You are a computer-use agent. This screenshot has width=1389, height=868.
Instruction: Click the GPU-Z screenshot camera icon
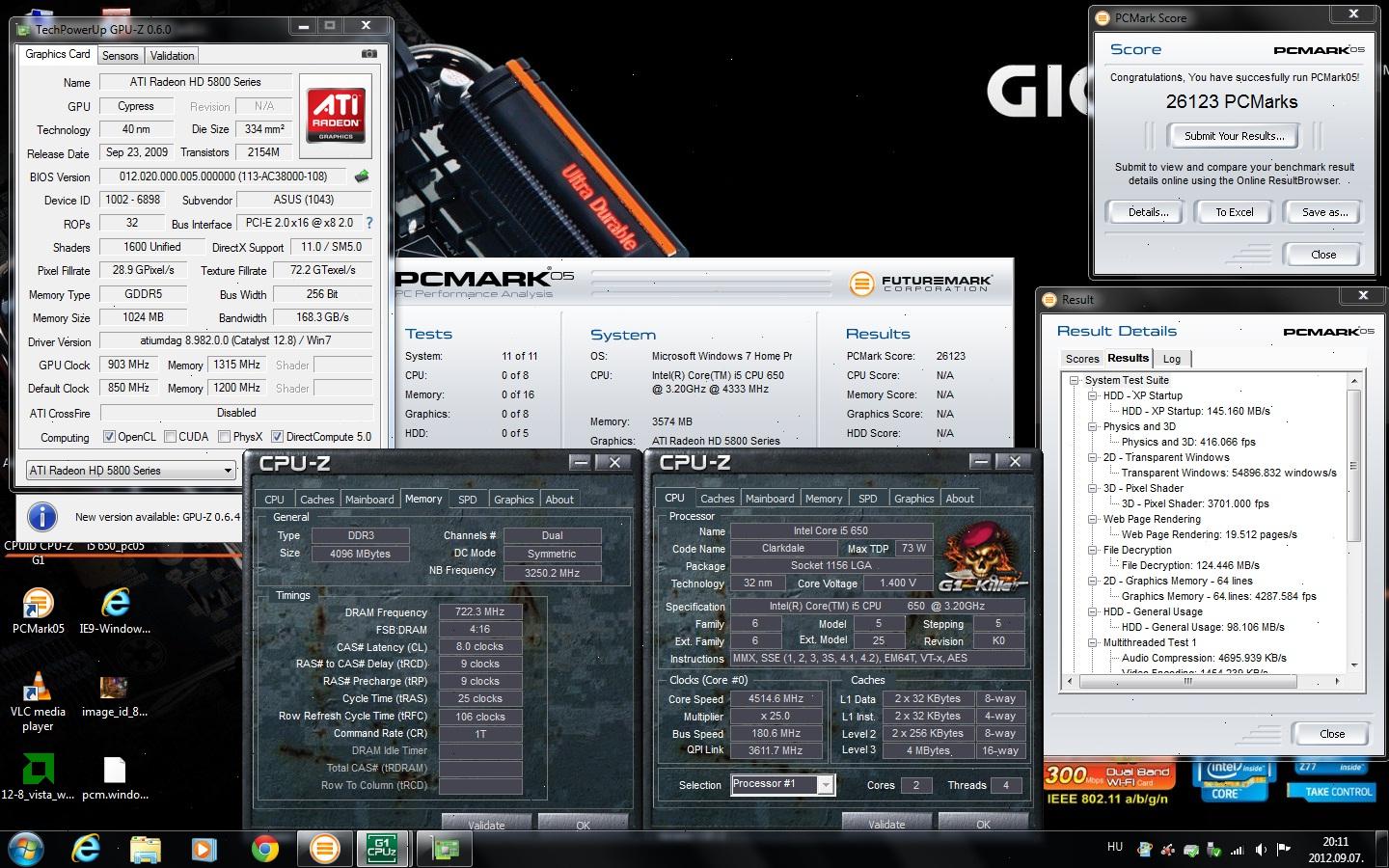[368, 54]
